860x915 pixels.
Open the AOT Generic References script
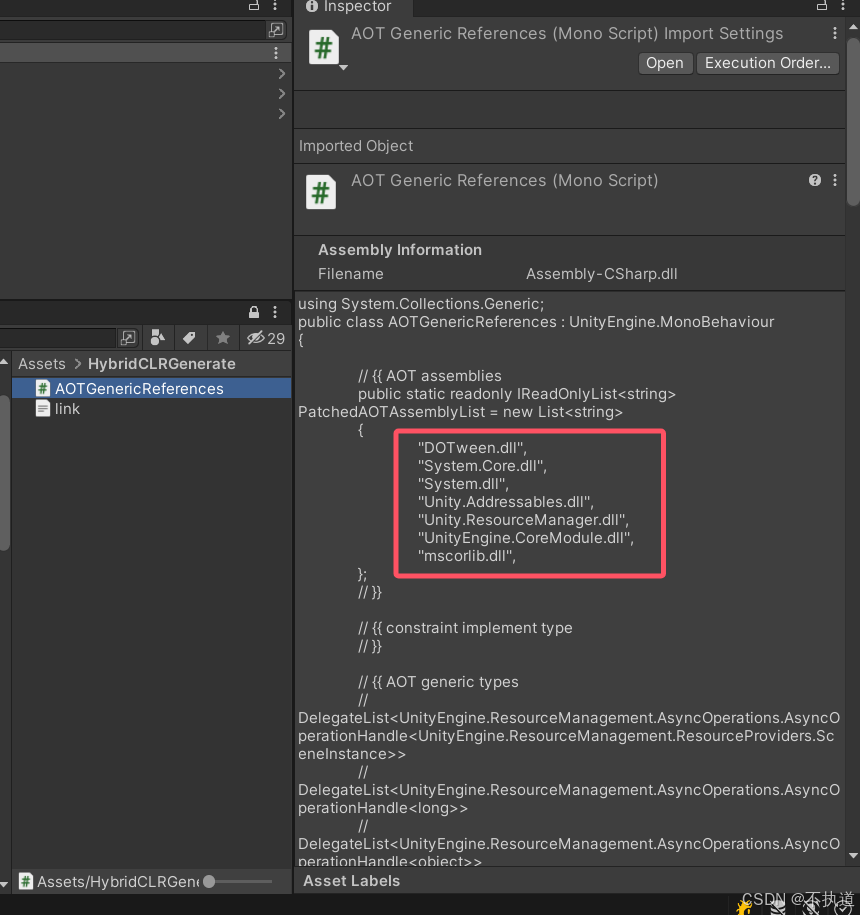665,63
